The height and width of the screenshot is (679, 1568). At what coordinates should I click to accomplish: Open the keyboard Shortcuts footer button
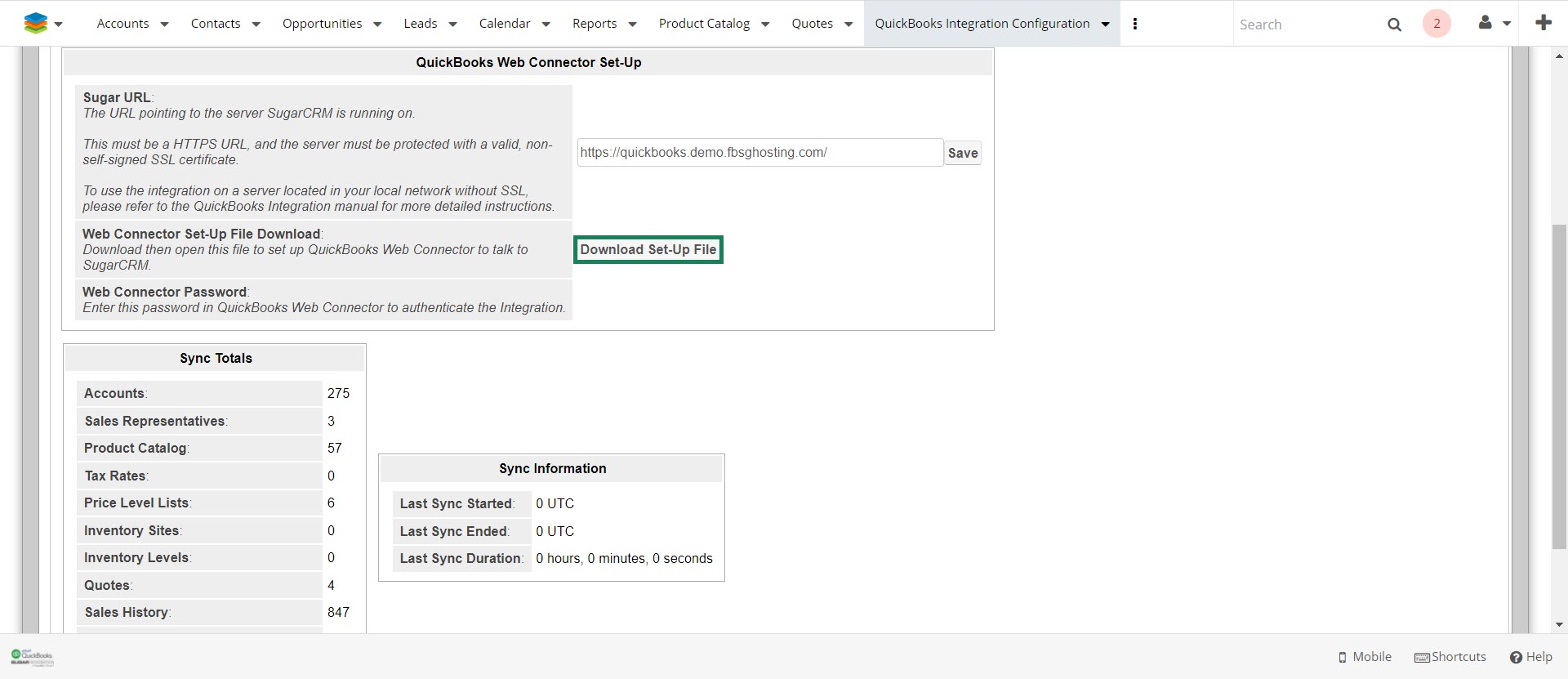click(1450, 657)
